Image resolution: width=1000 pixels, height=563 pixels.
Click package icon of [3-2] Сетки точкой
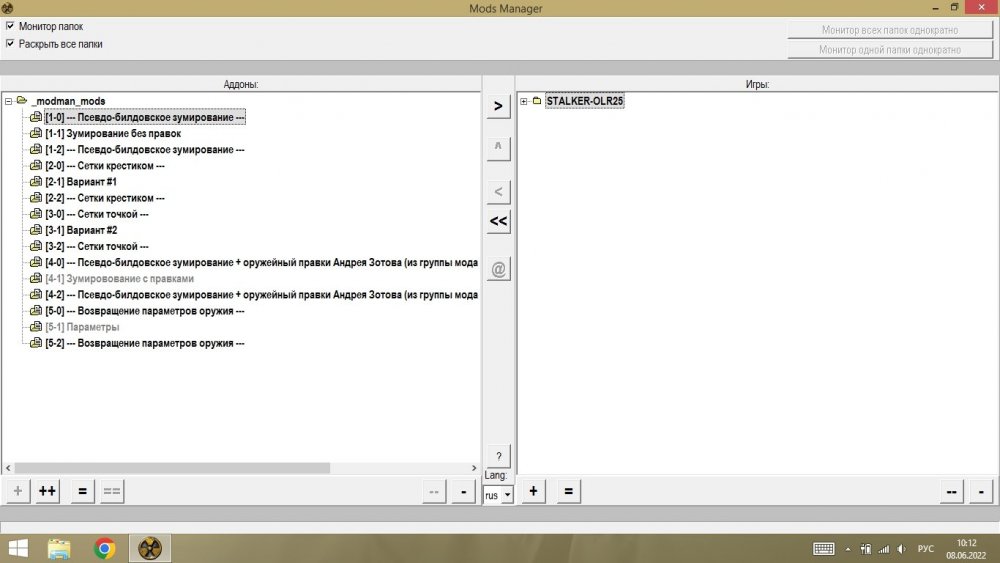[36, 246]
